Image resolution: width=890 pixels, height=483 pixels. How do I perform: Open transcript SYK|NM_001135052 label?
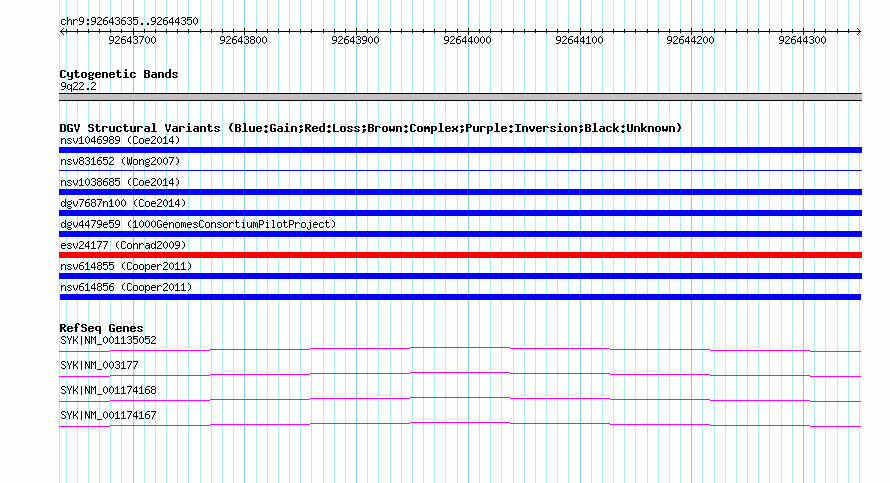pyautogui.click(x=108, y=341)
